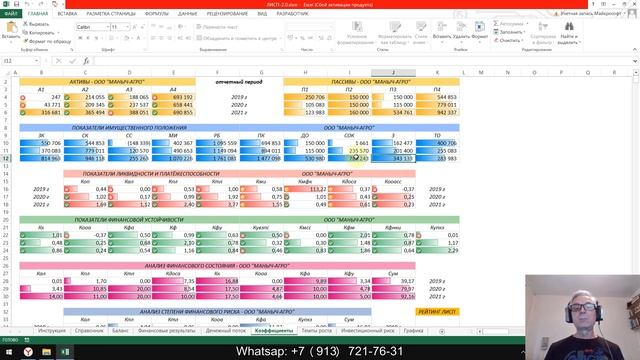Click the formula bar confirm checkmark icon
The width and height of the screenshot is (640, 360).
pyautogui.click(x=72, y=61)
